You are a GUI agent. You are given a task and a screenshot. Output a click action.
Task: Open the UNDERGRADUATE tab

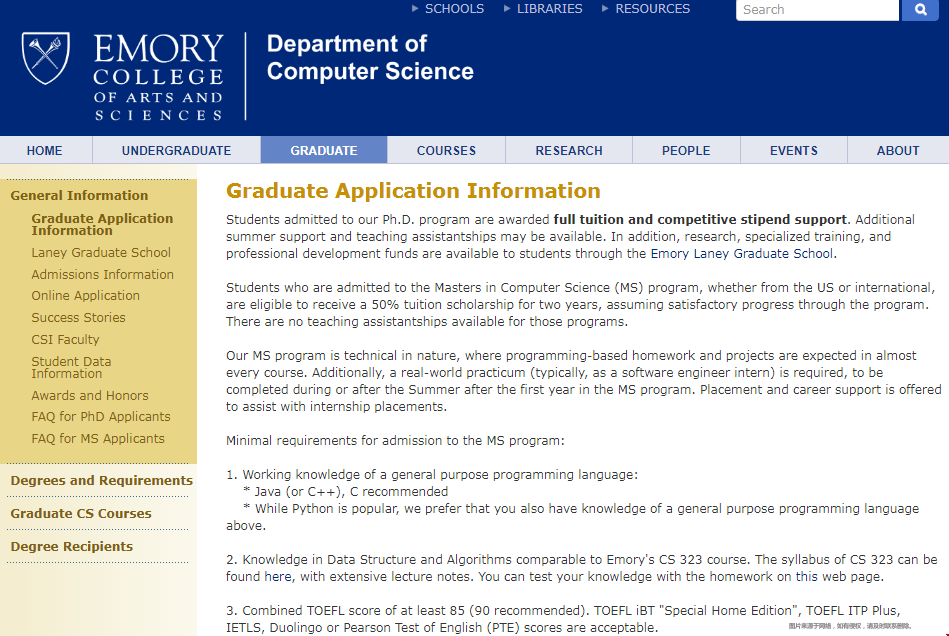click(176, 150)
